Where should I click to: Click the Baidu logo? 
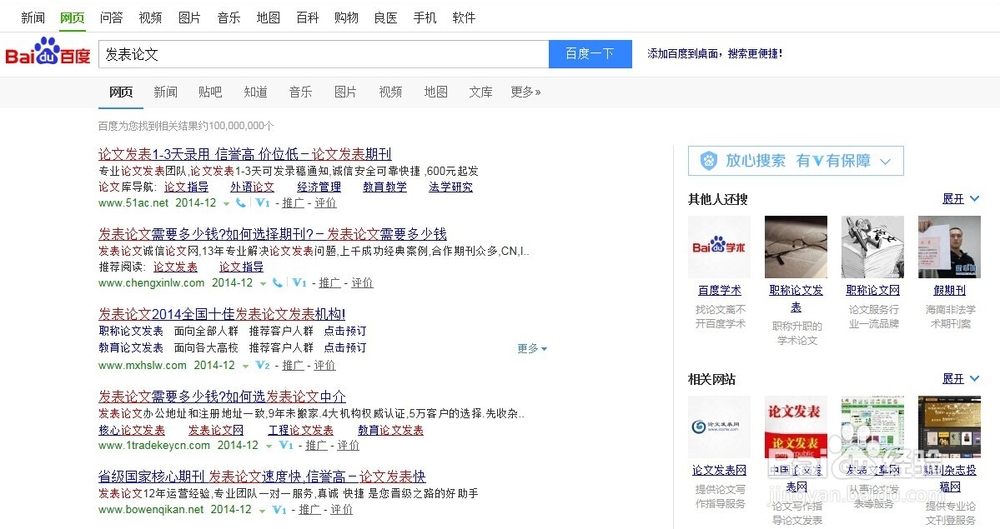pos(48,52)
